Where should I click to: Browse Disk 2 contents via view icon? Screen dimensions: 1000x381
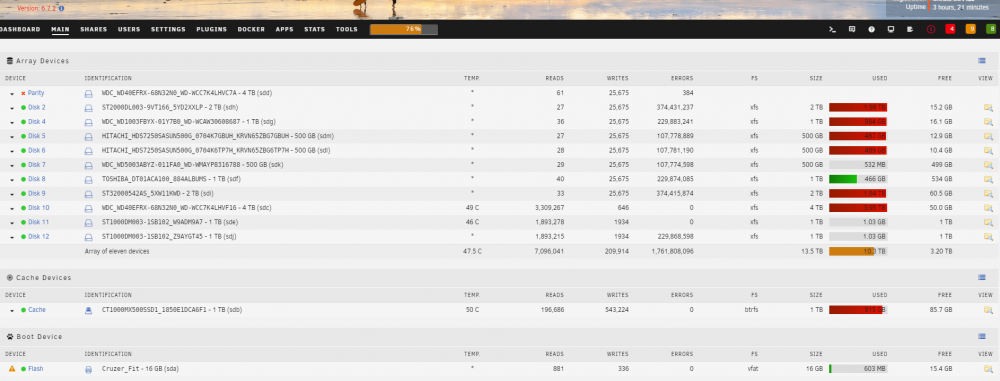(x=988, y=107)
